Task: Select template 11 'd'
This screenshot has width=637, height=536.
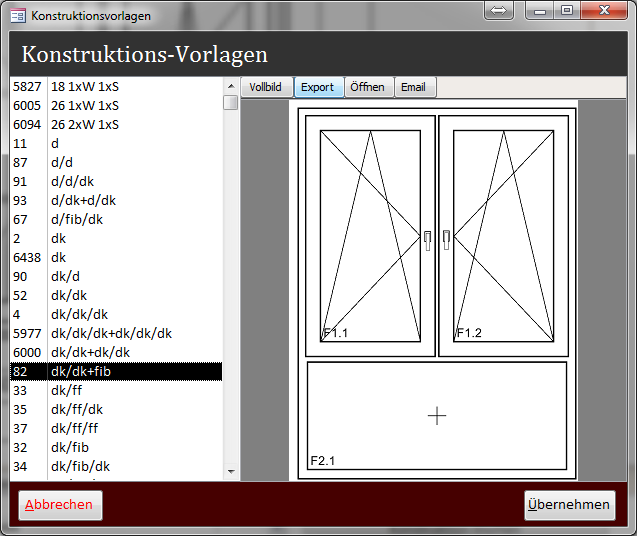Action: [x=116, y=143]
